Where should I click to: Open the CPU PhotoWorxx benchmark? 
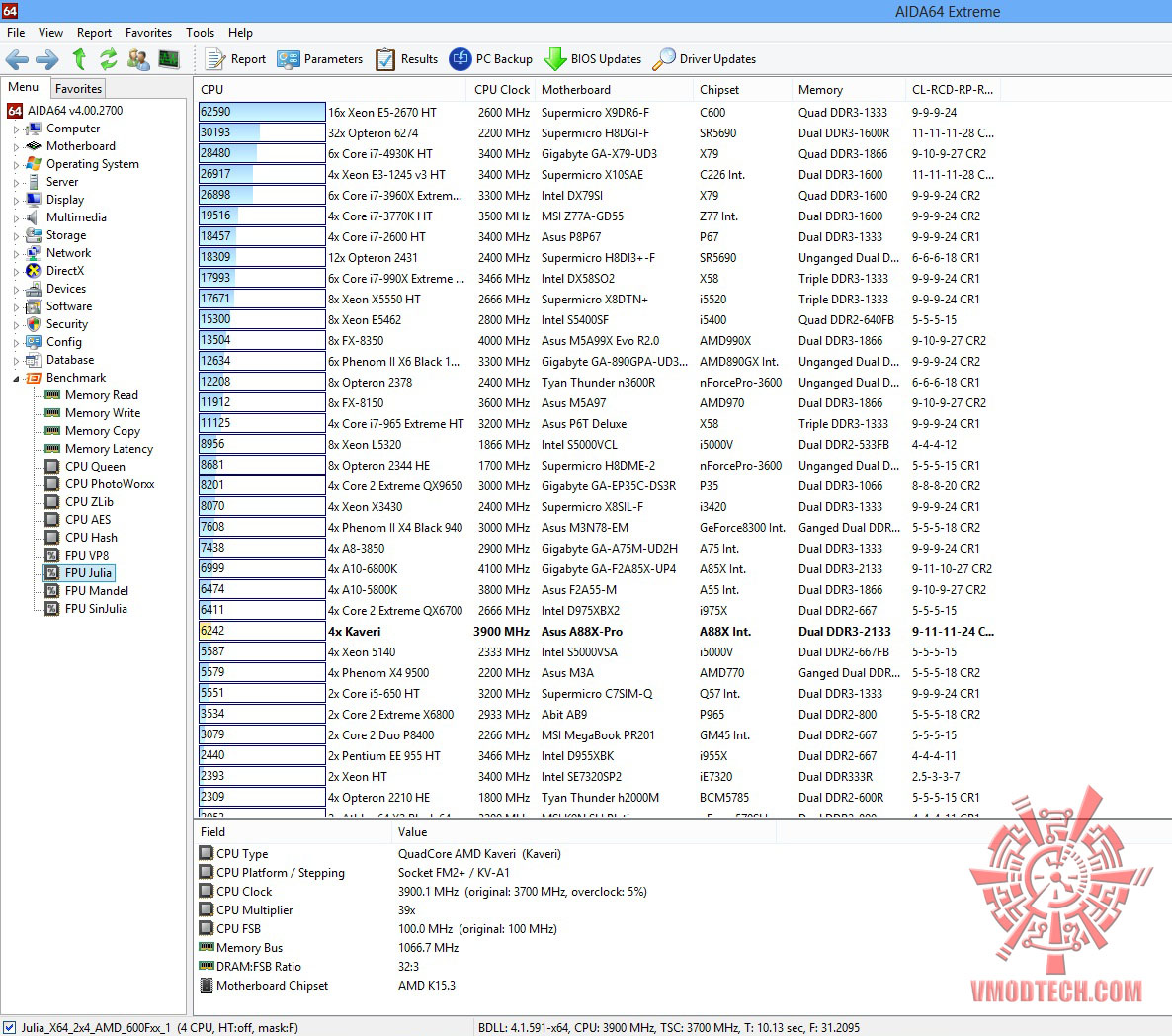click(x=100, y=484)
